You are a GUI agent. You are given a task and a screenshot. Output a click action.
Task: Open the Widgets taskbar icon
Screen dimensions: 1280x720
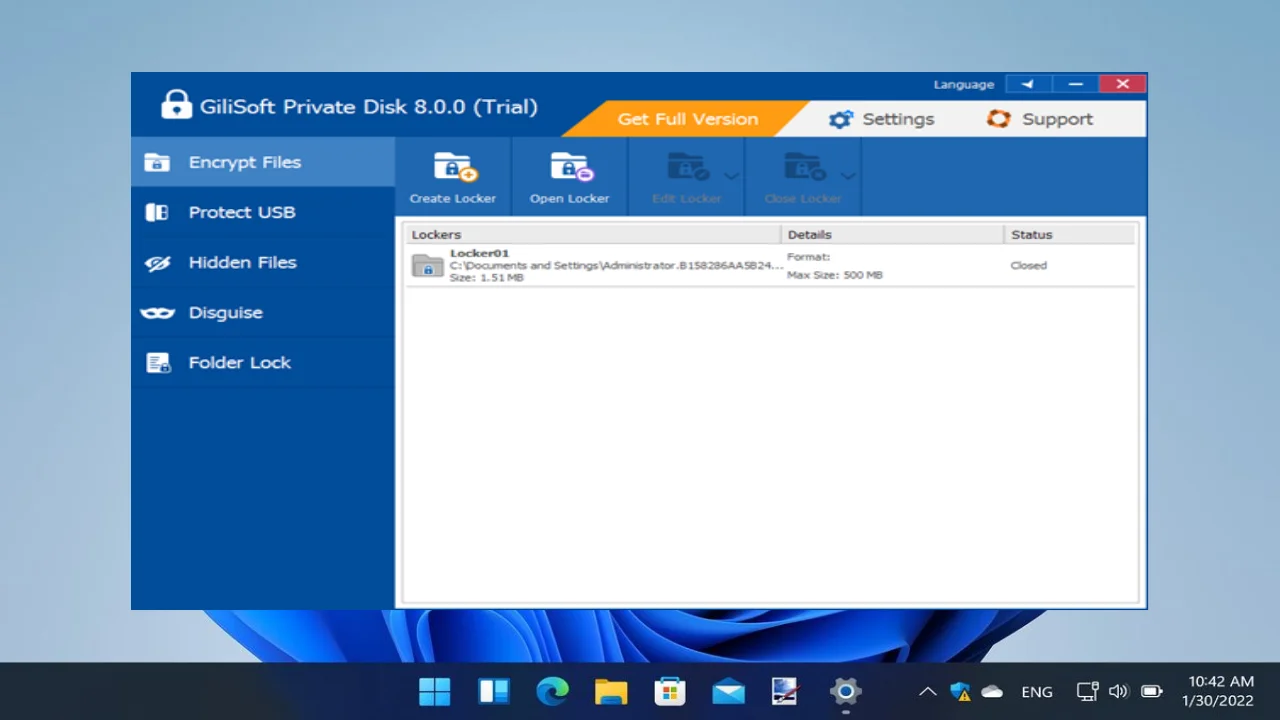click(494, 691)
